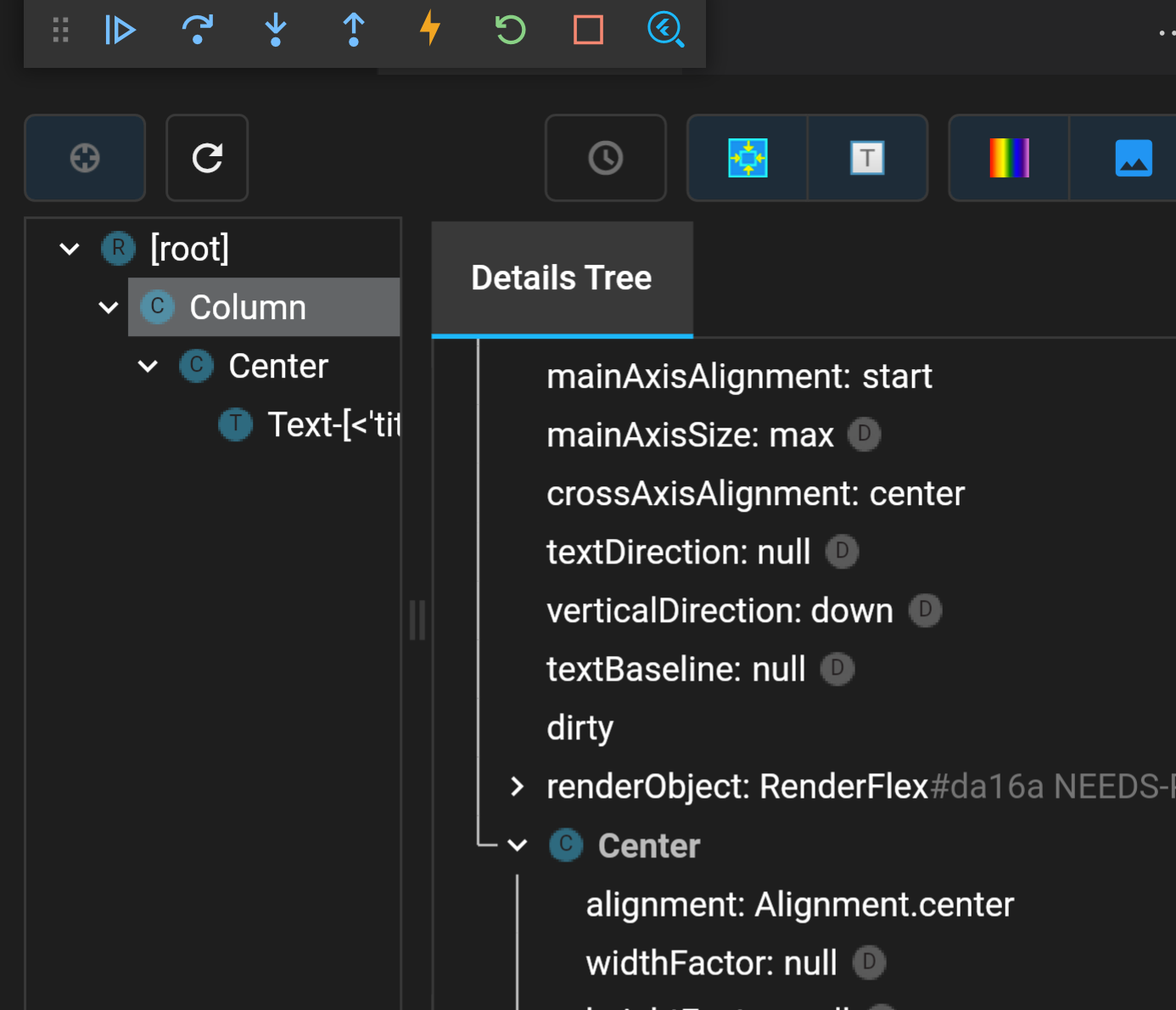Click the D badge beside verticalDirection
The width and height of the screenshot is (1176, 1010).
pyautogui.click(x=925, y=610)
